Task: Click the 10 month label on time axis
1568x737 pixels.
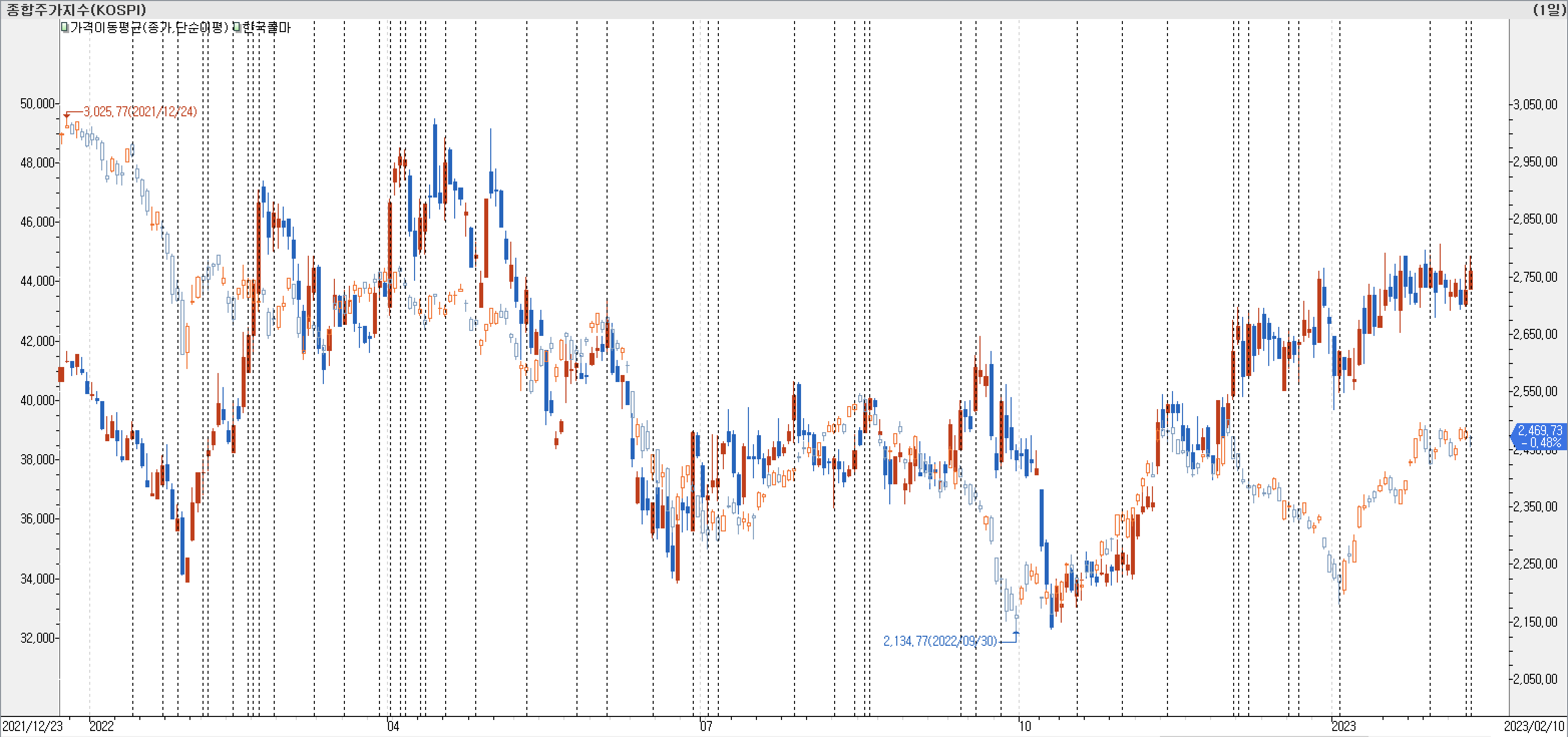Action: pos(1025,726)
